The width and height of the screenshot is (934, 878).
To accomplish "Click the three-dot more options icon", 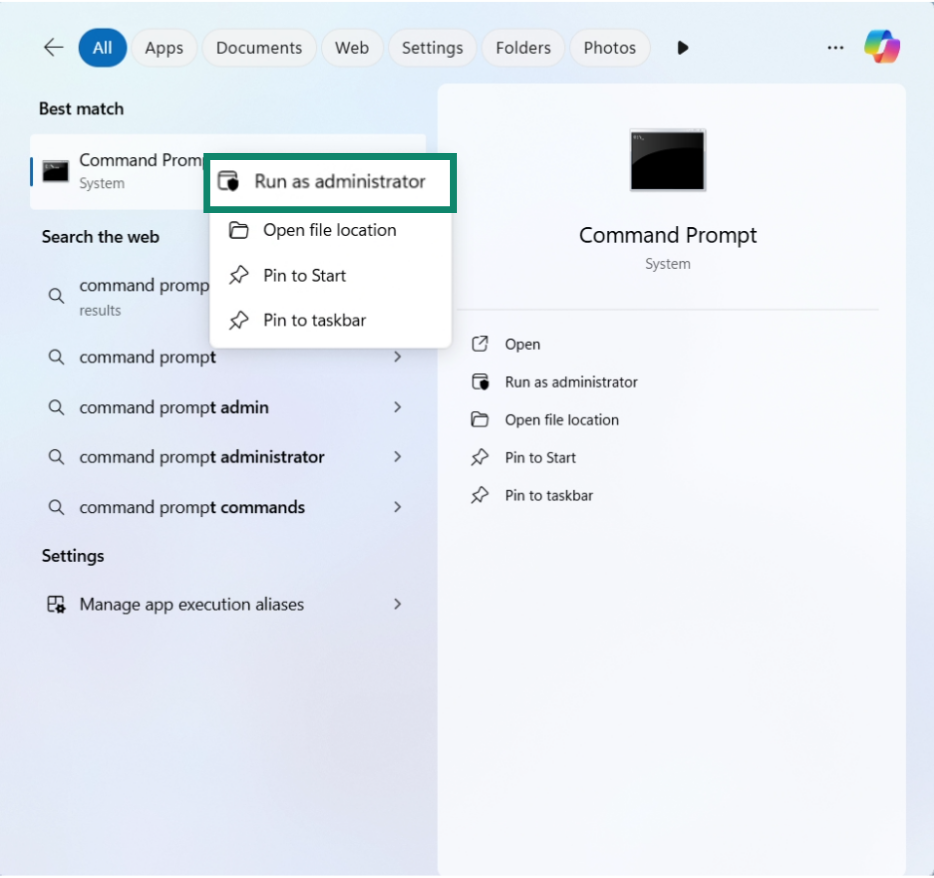I will [835, 48].
